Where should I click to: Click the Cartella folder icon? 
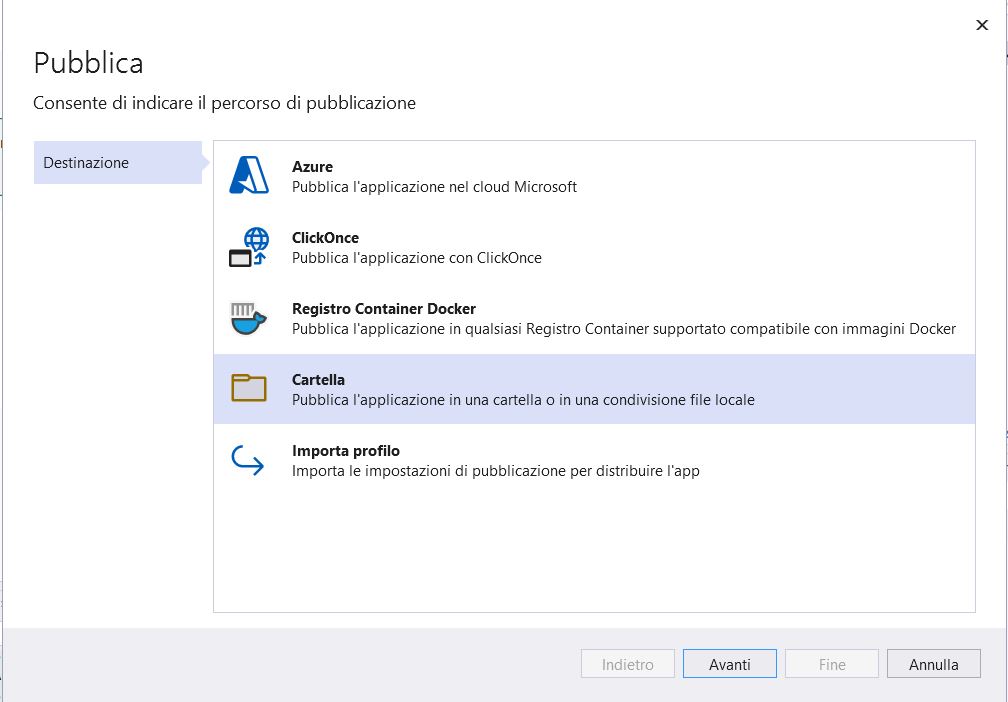(249, 388)
